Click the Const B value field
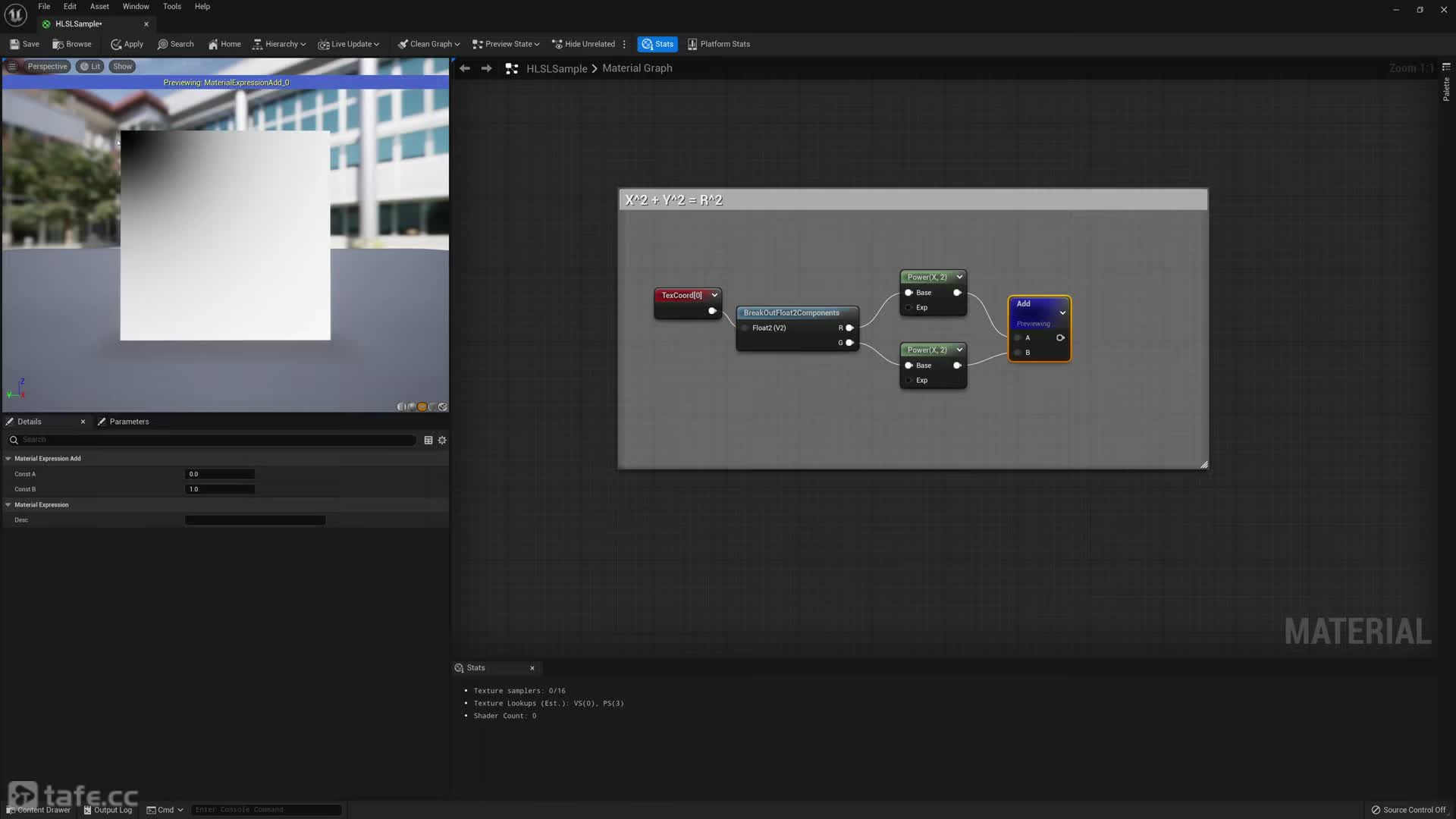 (x=220, y=489)
